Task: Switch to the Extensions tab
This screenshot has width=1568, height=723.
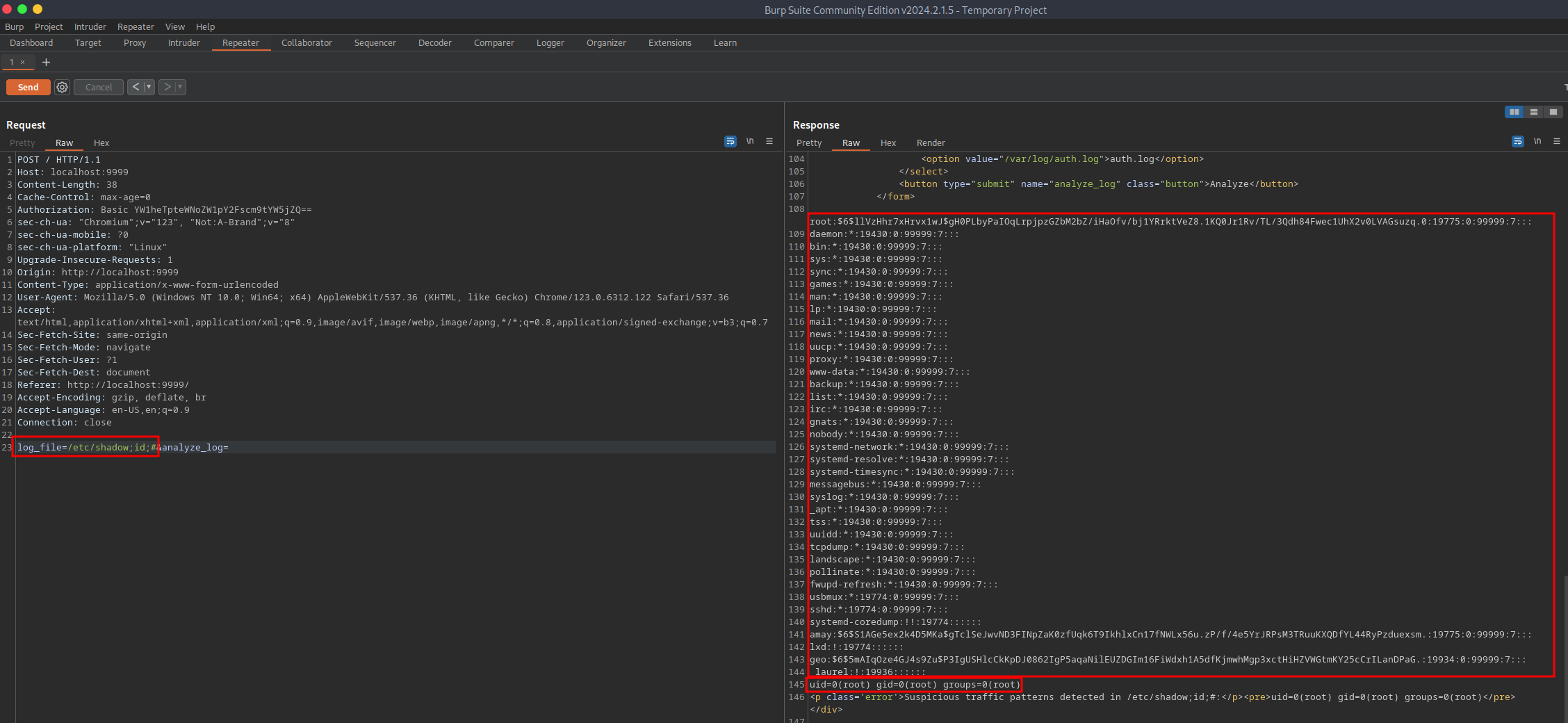Action: (x=670, y=42)
